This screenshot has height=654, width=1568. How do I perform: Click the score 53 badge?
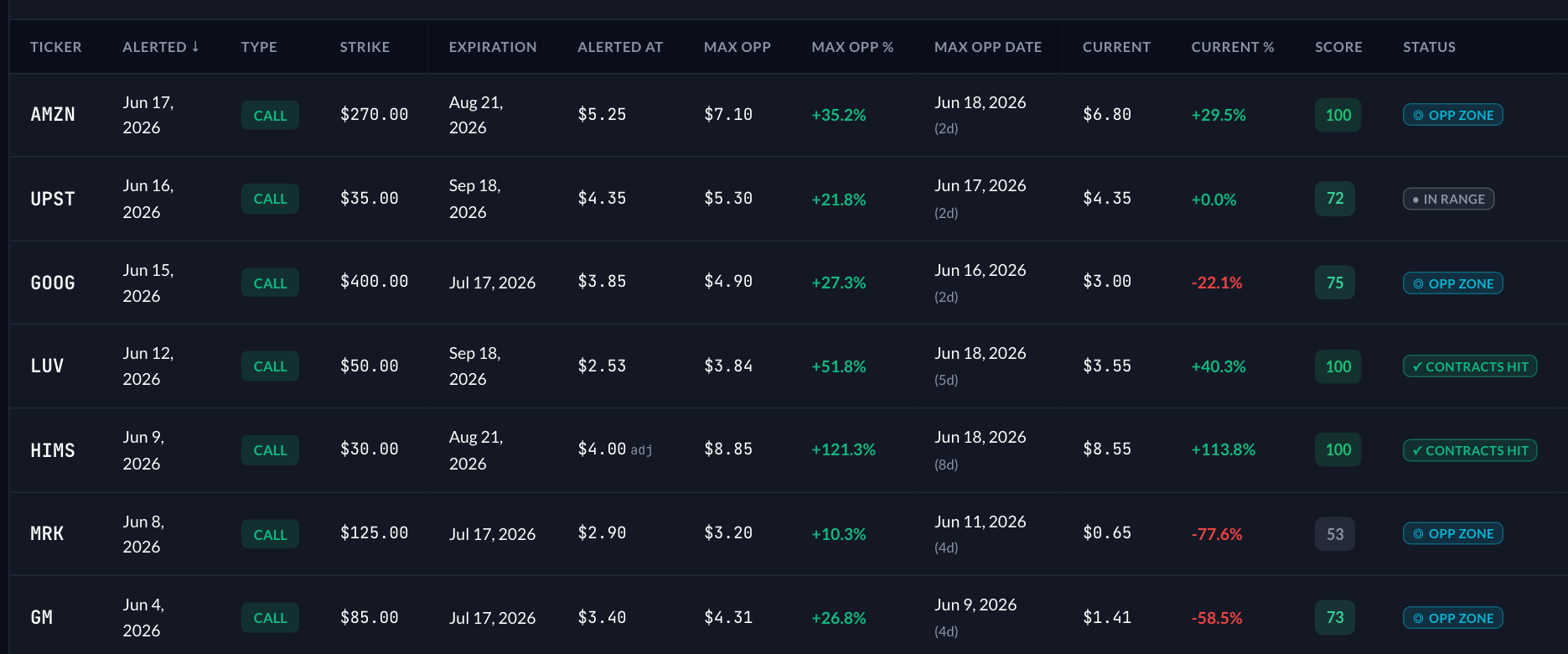tap(1335, 534)
